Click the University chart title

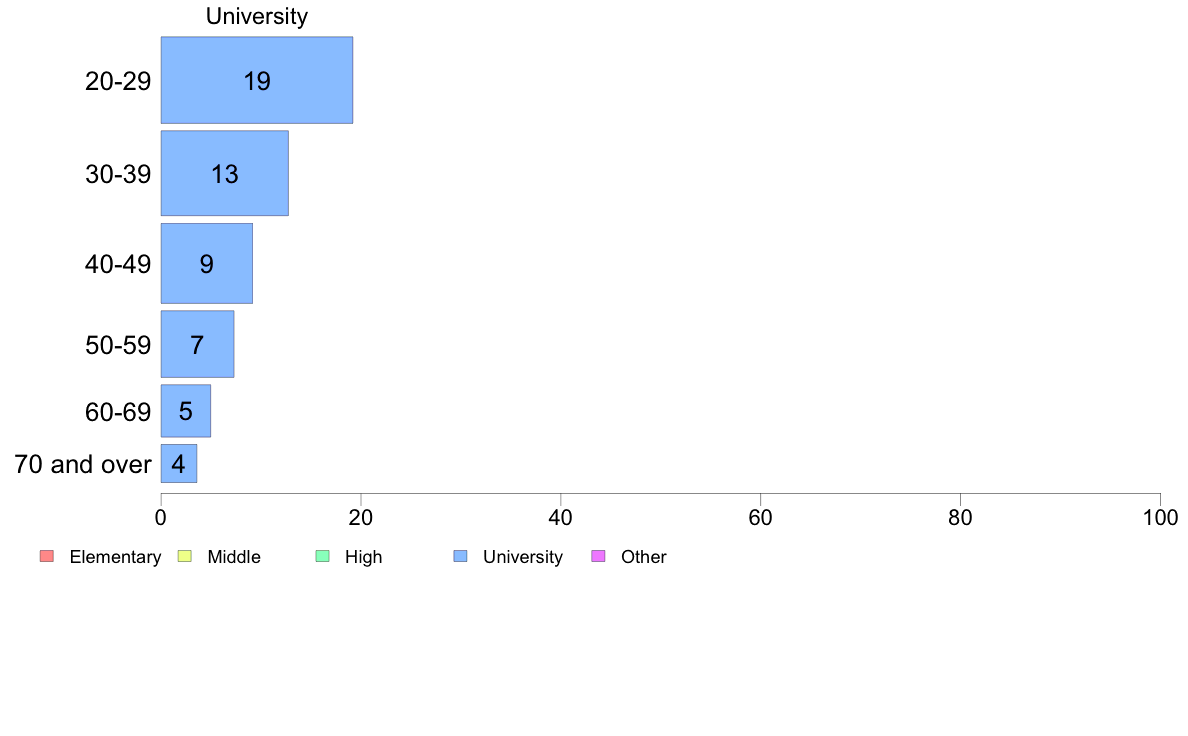[x=257, y=16]
